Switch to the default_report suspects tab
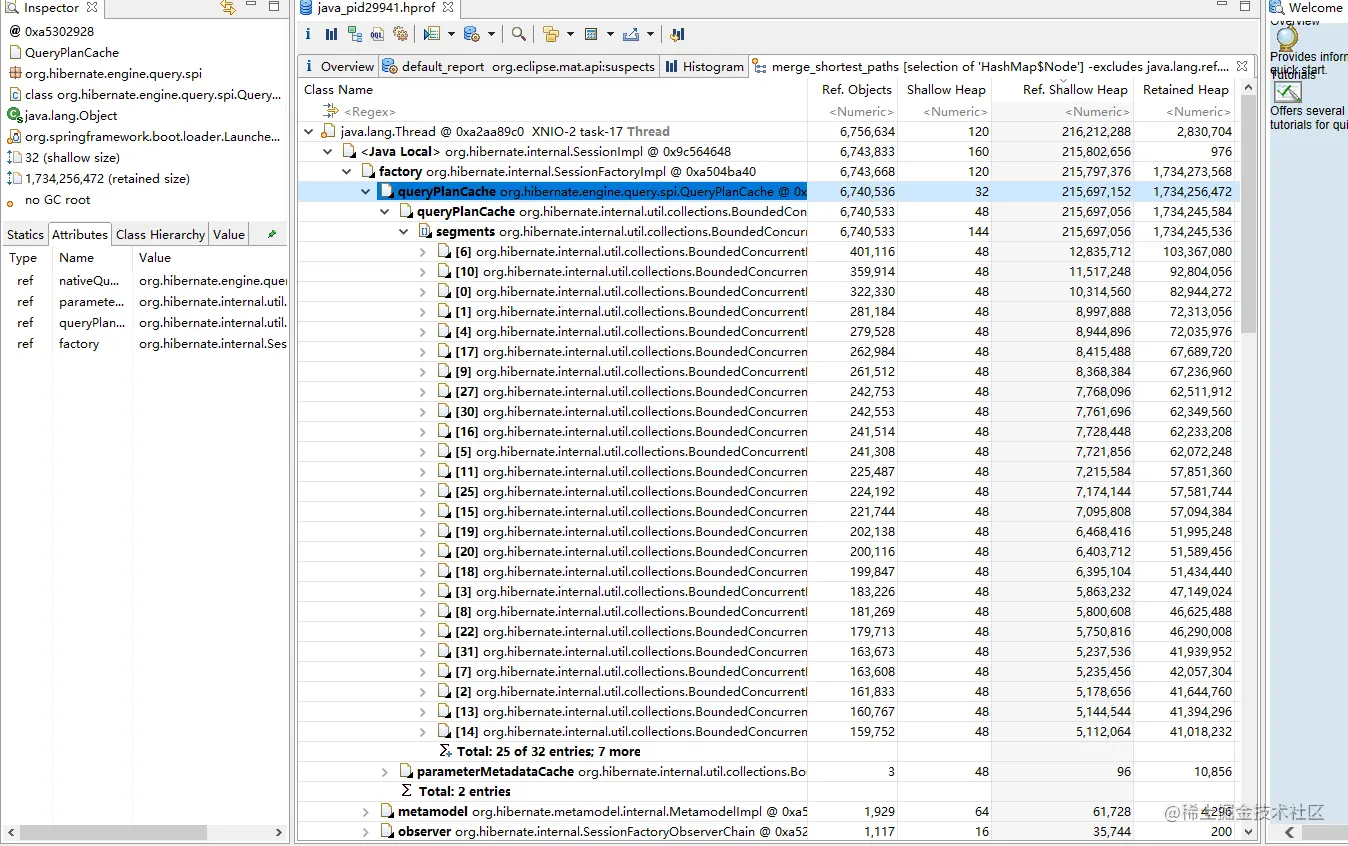 click(519, 66)
